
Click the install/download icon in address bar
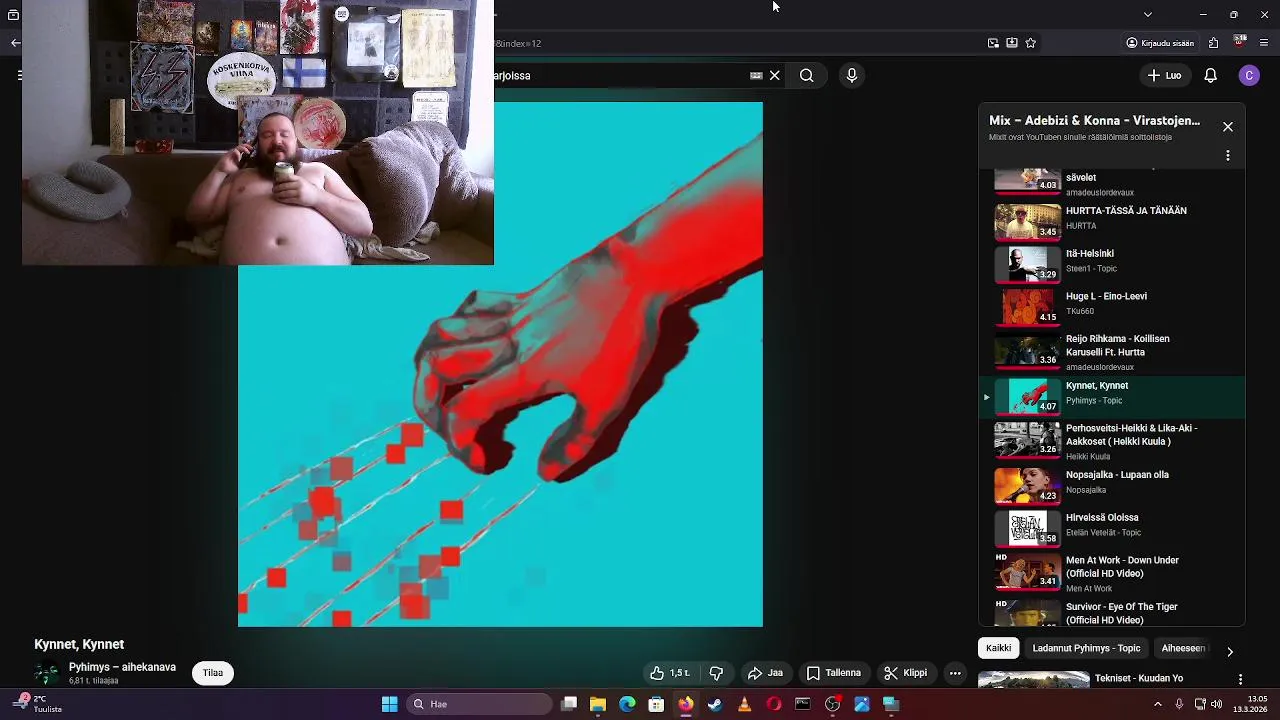click(x=1012, y=43)
